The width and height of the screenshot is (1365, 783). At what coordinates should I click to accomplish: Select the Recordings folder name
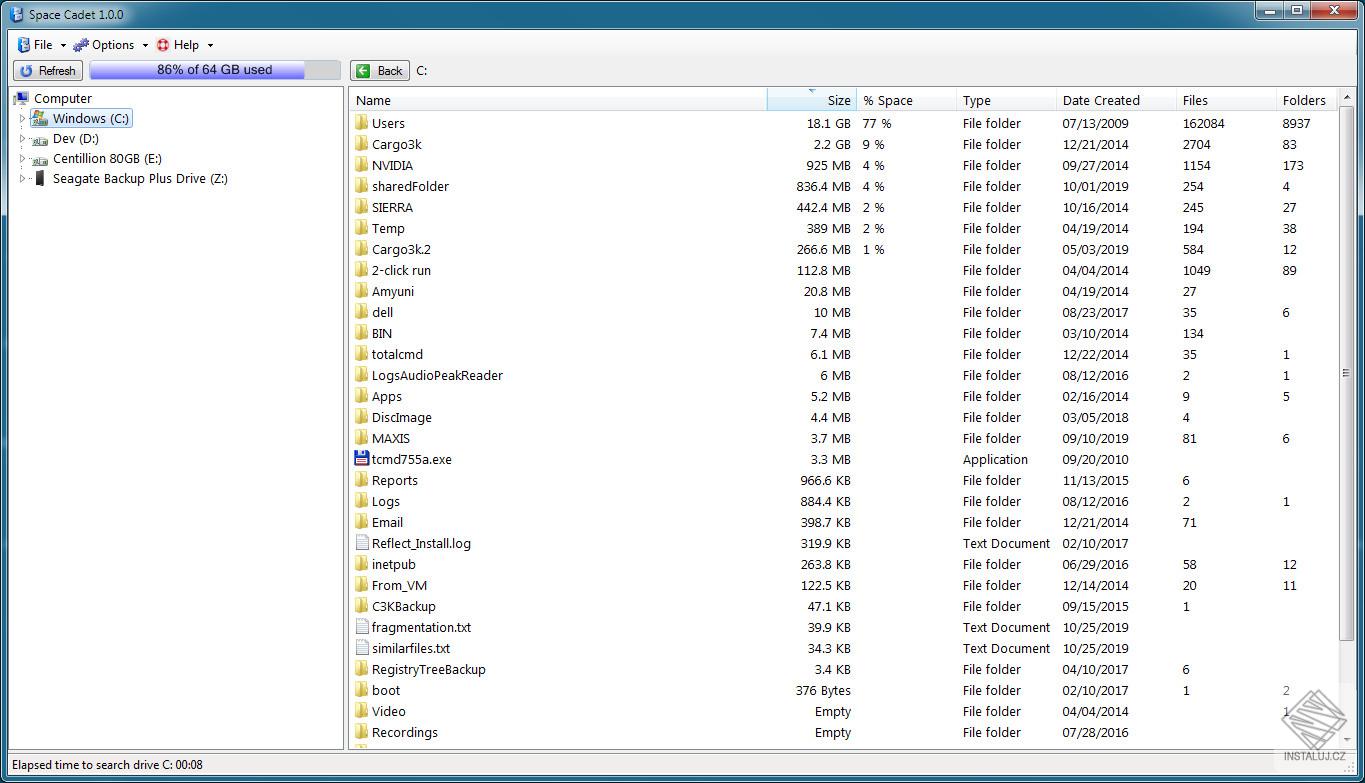pos(404,732)
